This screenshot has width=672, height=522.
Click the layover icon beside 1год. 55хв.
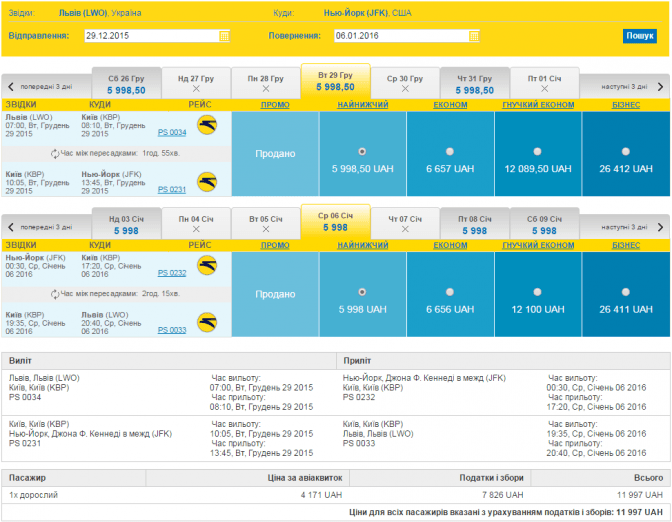click(x=55, y=153)
